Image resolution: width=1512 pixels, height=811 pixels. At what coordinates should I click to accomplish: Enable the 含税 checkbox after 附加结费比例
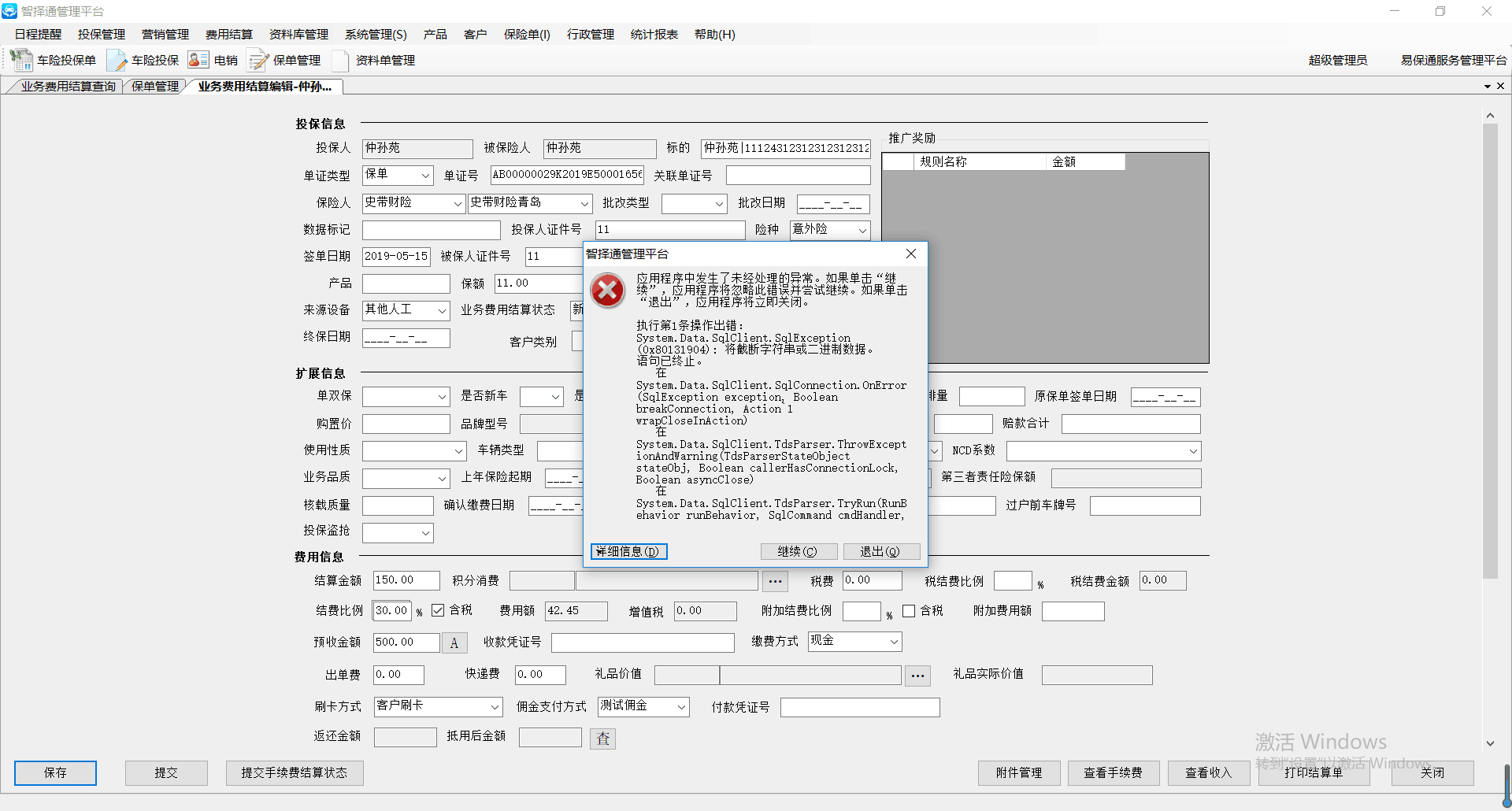tap(909, 610)
